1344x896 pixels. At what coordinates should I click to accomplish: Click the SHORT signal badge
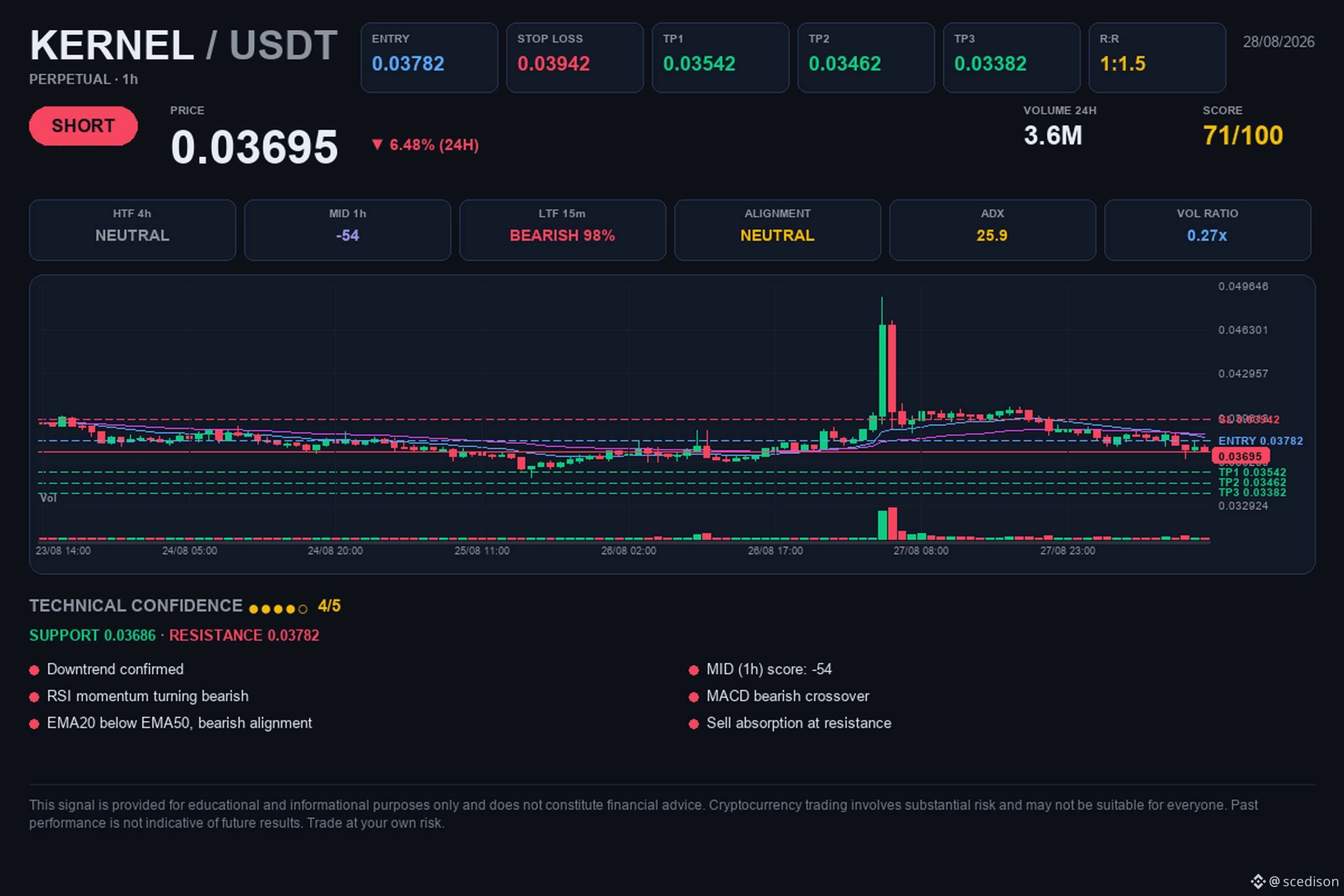click(x=83, y=125)
